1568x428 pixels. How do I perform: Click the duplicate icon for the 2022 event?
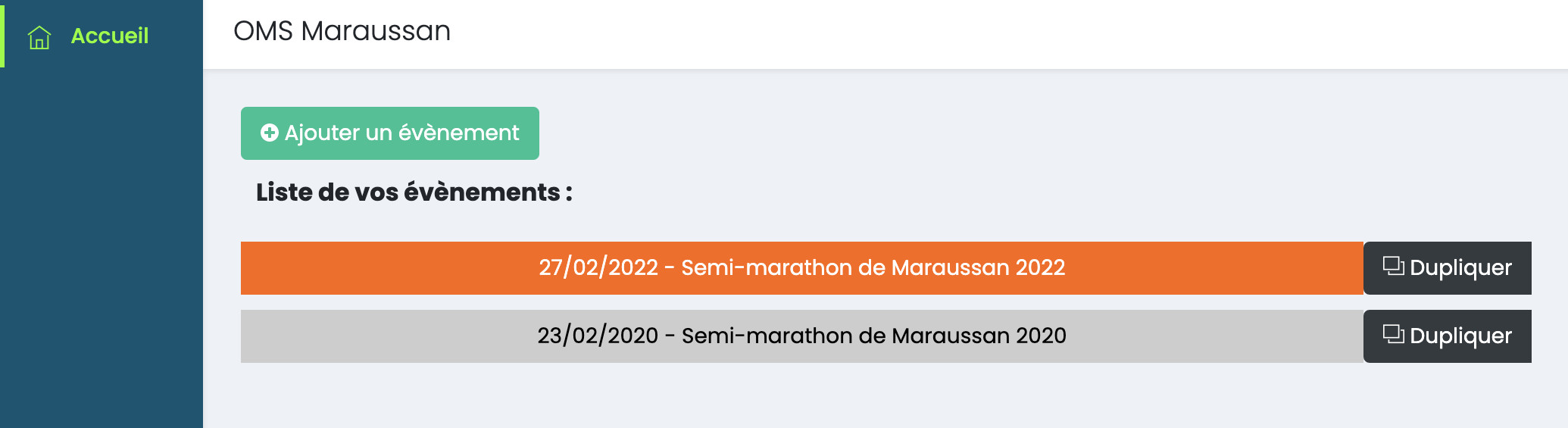pos(1393,266)
